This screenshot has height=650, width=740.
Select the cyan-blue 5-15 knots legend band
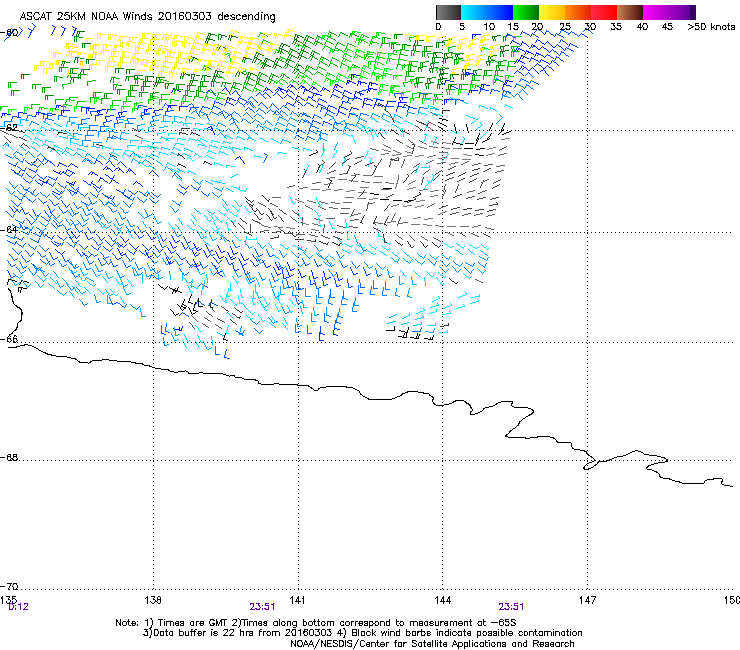coord(487,12)
